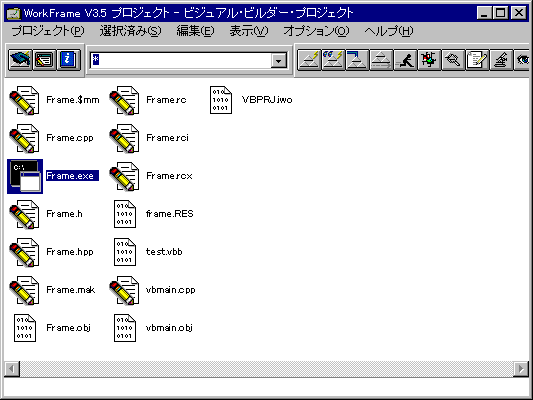The width and height of the screenshot is (533, 400).
Task: Open the blue information icon
Action: tap(68, 60)
